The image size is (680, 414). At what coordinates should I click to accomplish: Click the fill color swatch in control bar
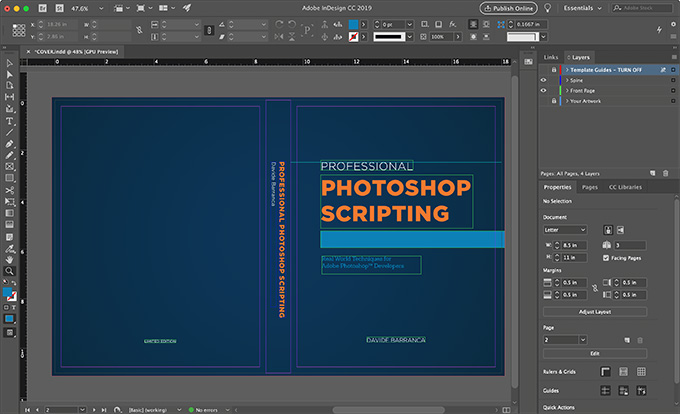(x=353, y=24)
